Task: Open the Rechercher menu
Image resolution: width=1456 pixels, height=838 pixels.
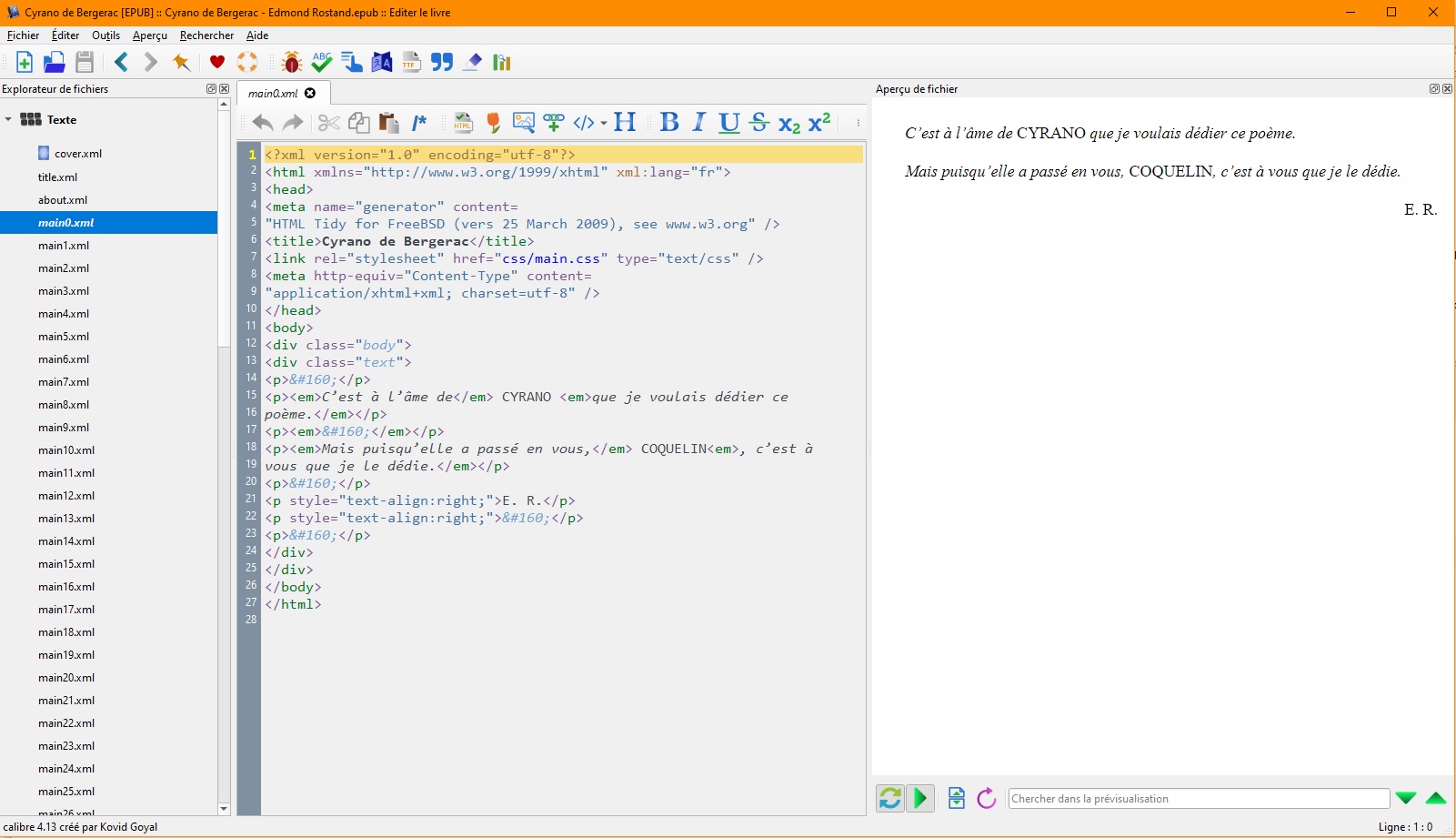Action: pyautogui.click(x=206, y=35)
